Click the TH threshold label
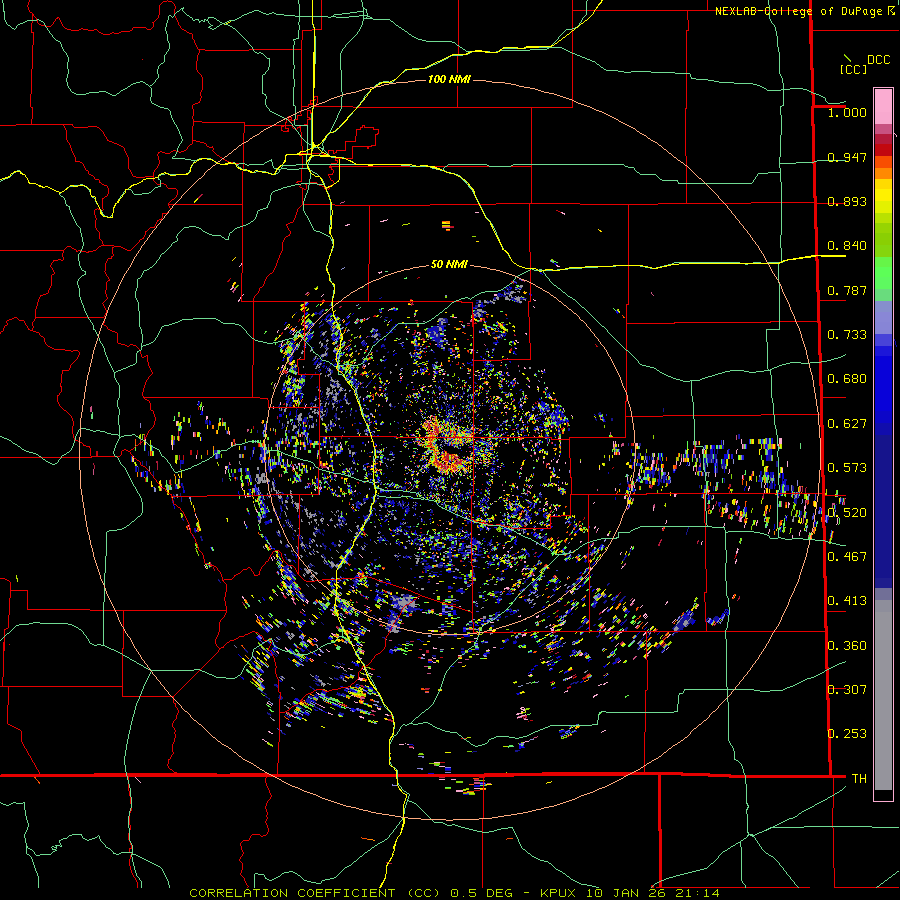Screen dimensions: 900x900 (859, 779)
